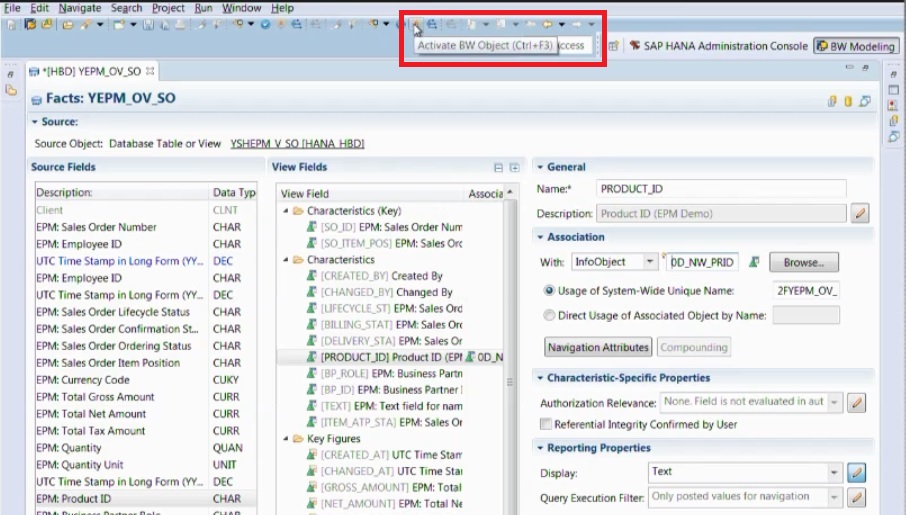Collapse all nodes in View Fields

point(498,168)
